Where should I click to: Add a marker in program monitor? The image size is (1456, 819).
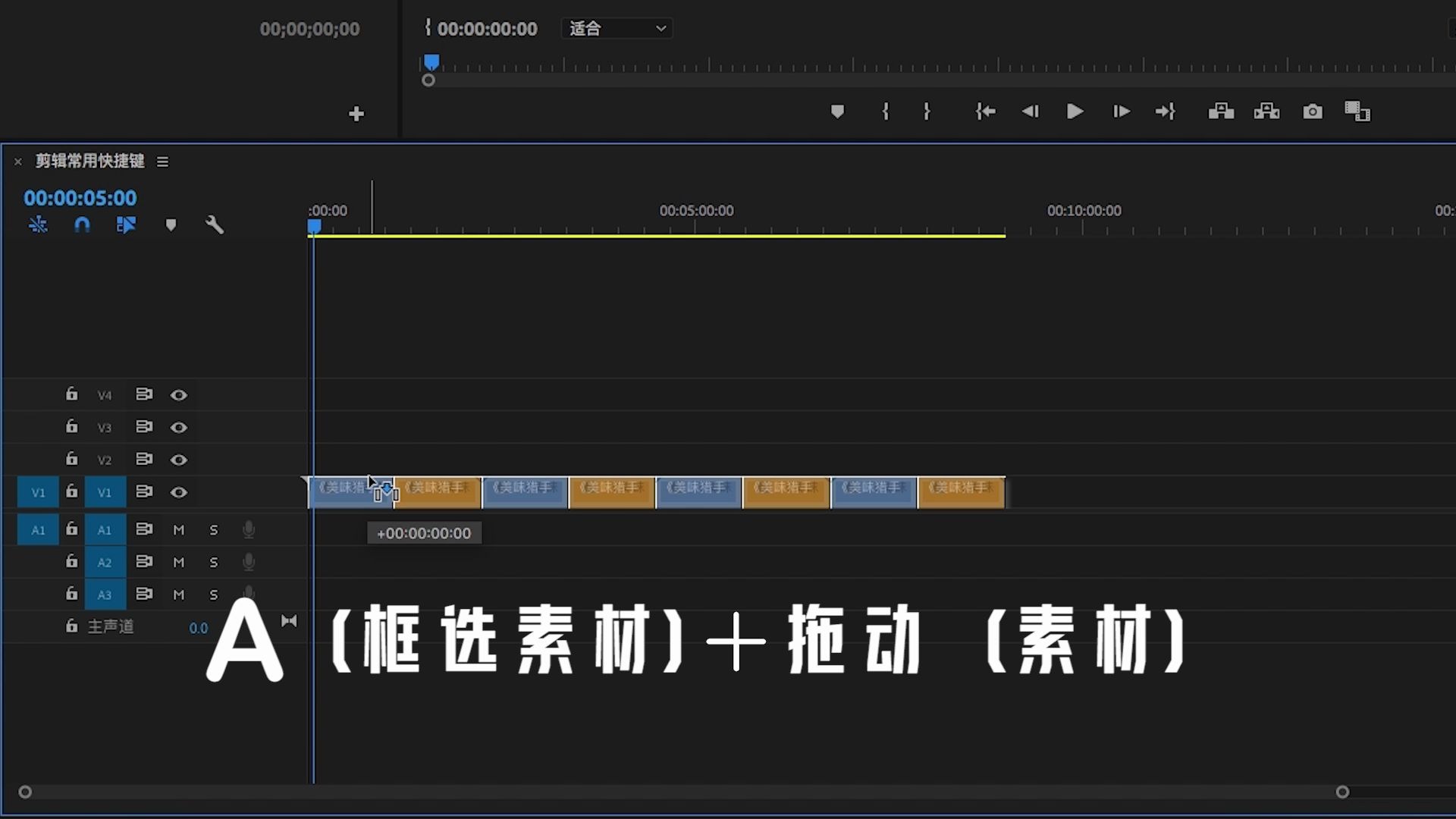(837, 111)
